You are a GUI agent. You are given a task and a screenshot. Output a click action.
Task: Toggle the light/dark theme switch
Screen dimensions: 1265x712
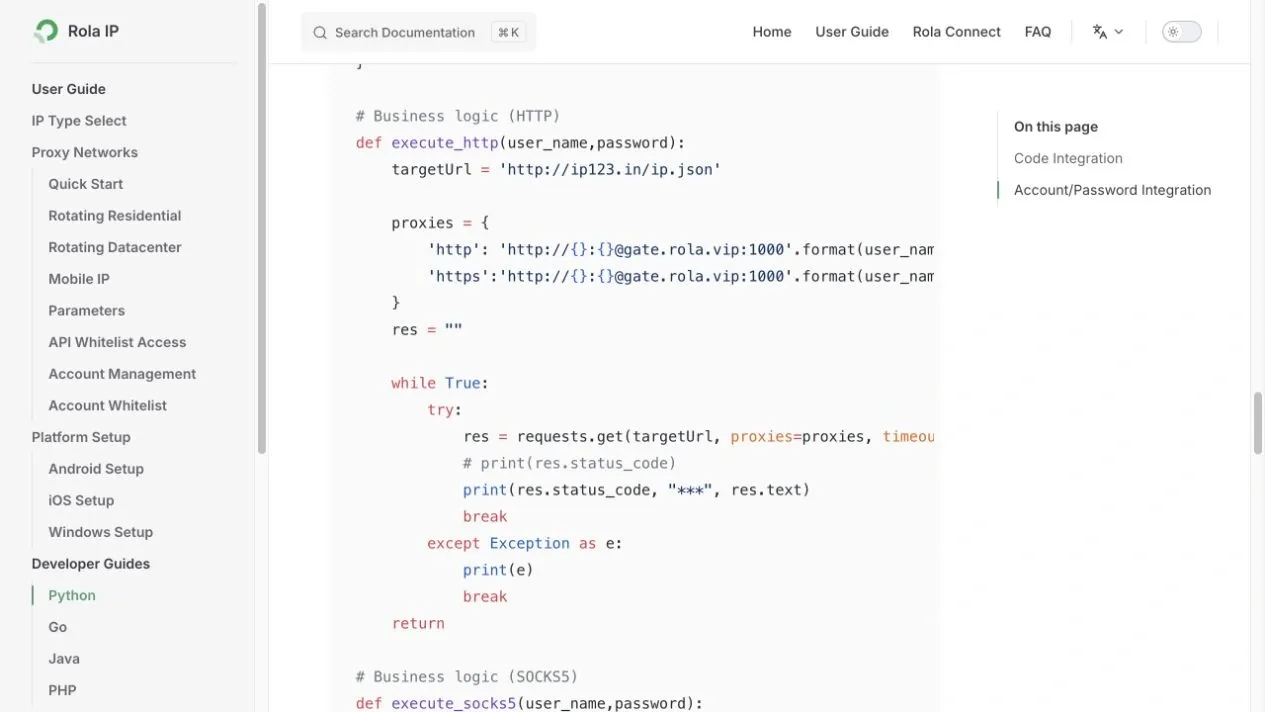pyautogui.click(x=1182, y=32)
